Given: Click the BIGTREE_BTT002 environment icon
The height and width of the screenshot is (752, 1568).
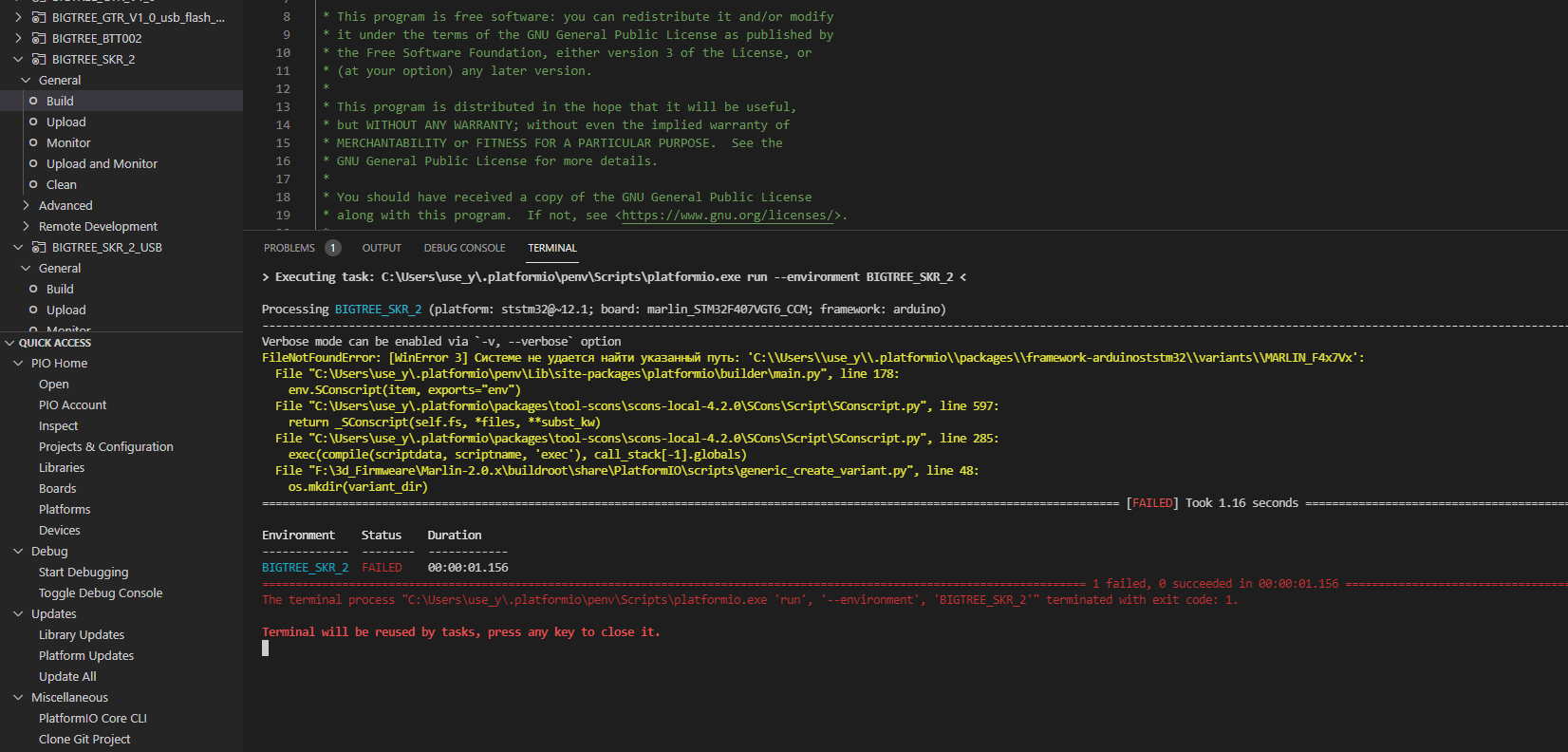Looking at the screenshot, I should [39, 38].
